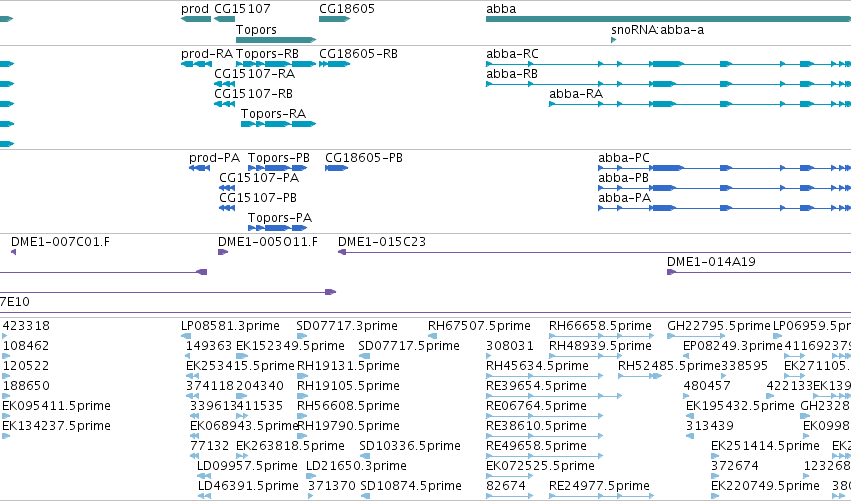Click the abba-PC protein label
Viewport: 851px width, 501px height.
click(x=624, y=158)
